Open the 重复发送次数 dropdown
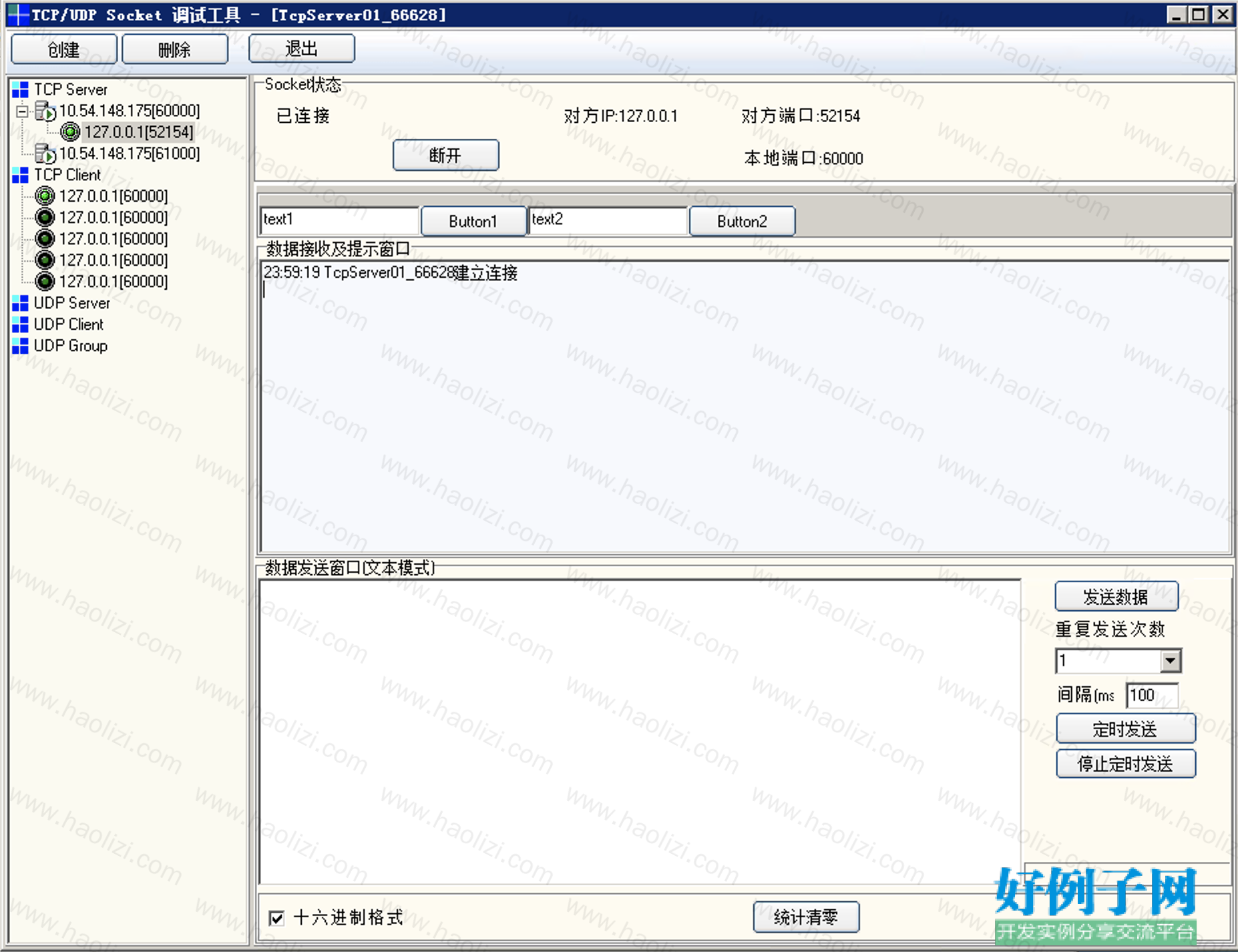This screenshot has width=1238, height=952. [1170, 661]
